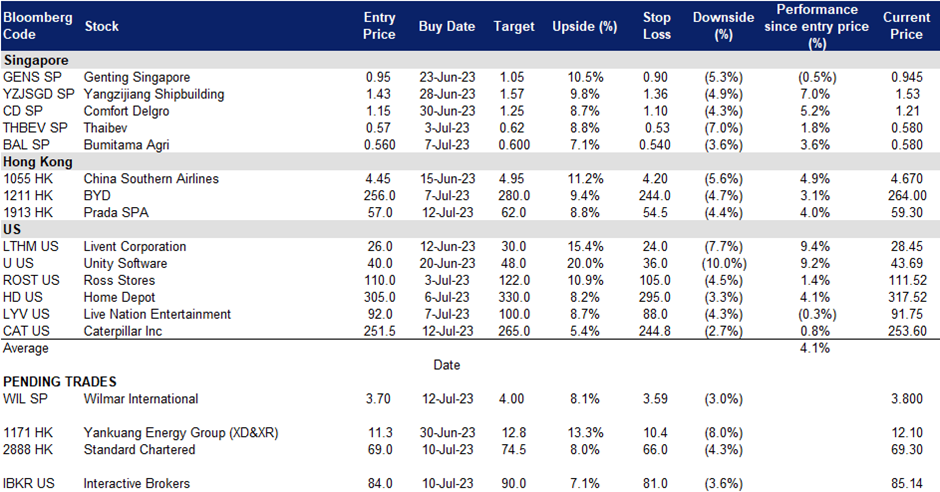This screenshot has width=940, height=492.
Task: Click the PENDING TRADES heading
Action: coord(59,382)
